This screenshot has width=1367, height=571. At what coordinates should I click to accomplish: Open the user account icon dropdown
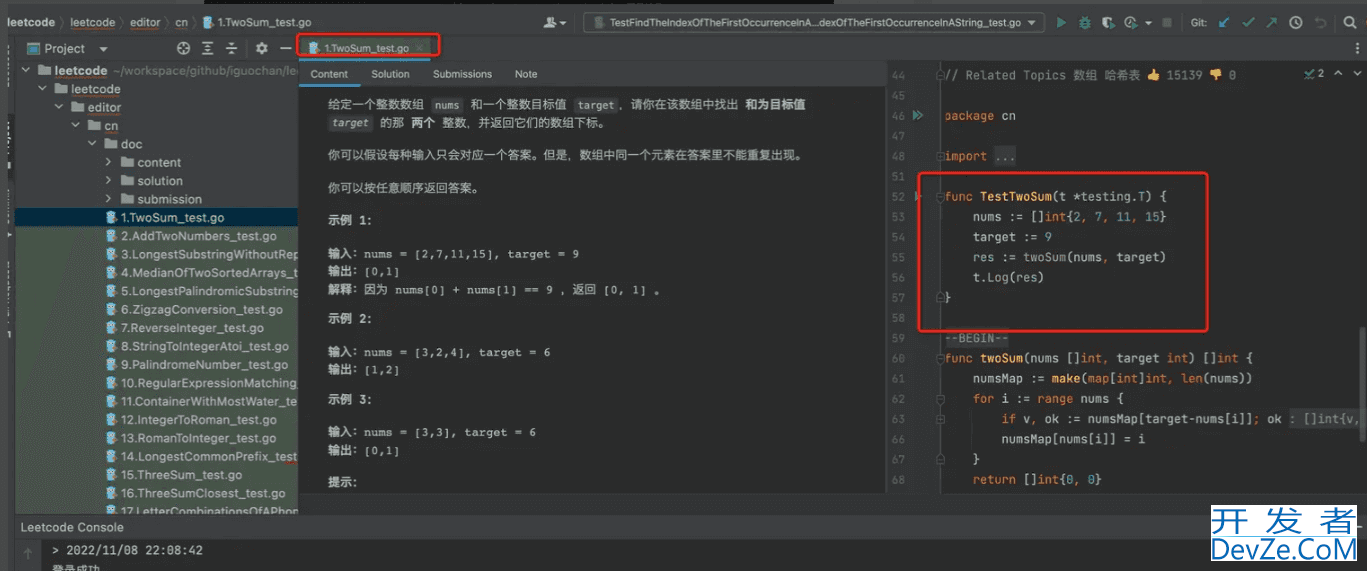coord(554,22)
